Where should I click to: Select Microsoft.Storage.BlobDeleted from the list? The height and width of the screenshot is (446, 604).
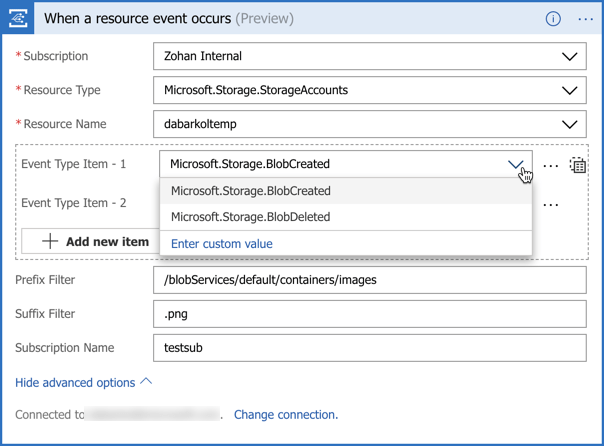346,217
